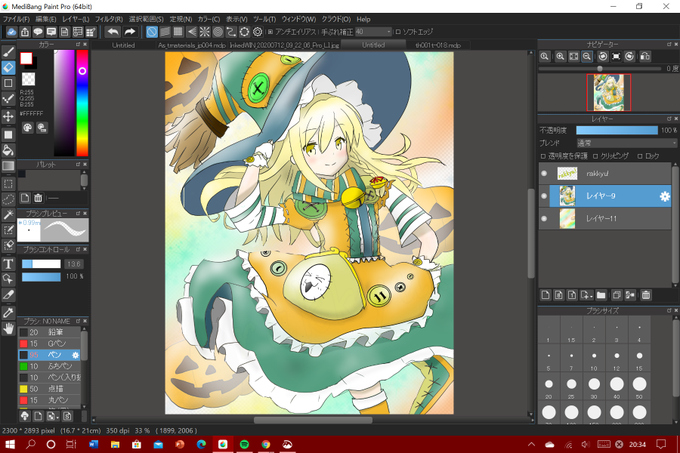Click the Undo arrow
The height and width of the screenshot is (453, 680).
113,32
